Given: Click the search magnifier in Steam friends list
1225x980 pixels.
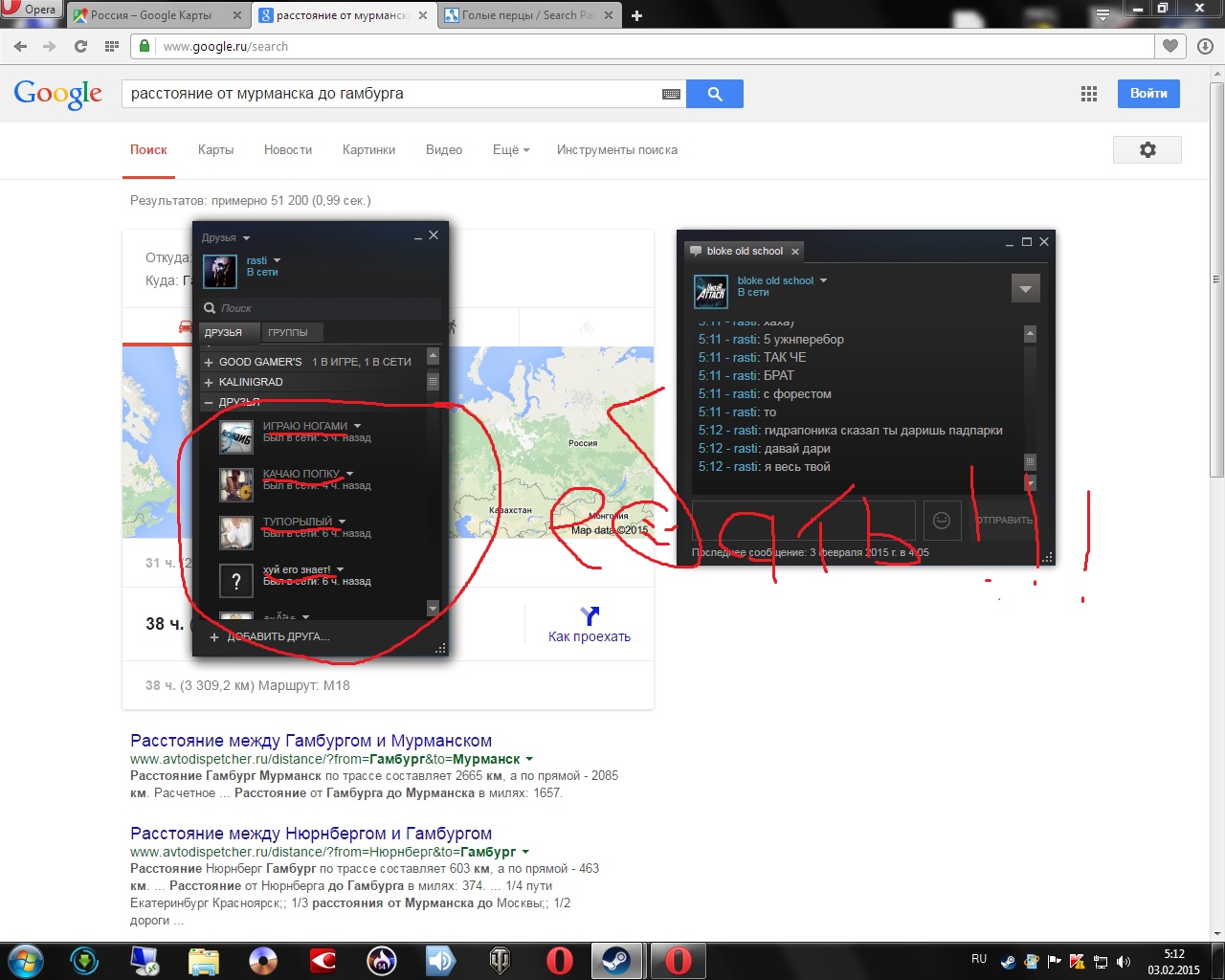Looking at the screenshot, I should click(x=210, y=308).
